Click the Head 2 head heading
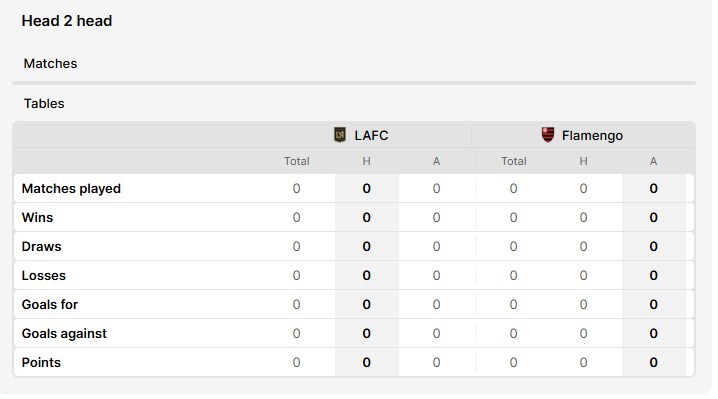 tap(67, 21)
